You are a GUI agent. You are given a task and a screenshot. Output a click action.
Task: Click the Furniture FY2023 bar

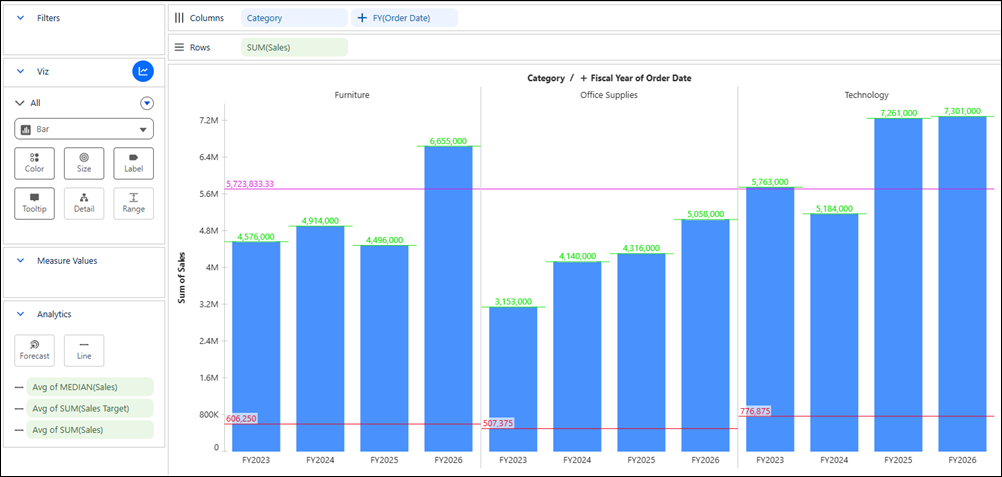point(256,347)
